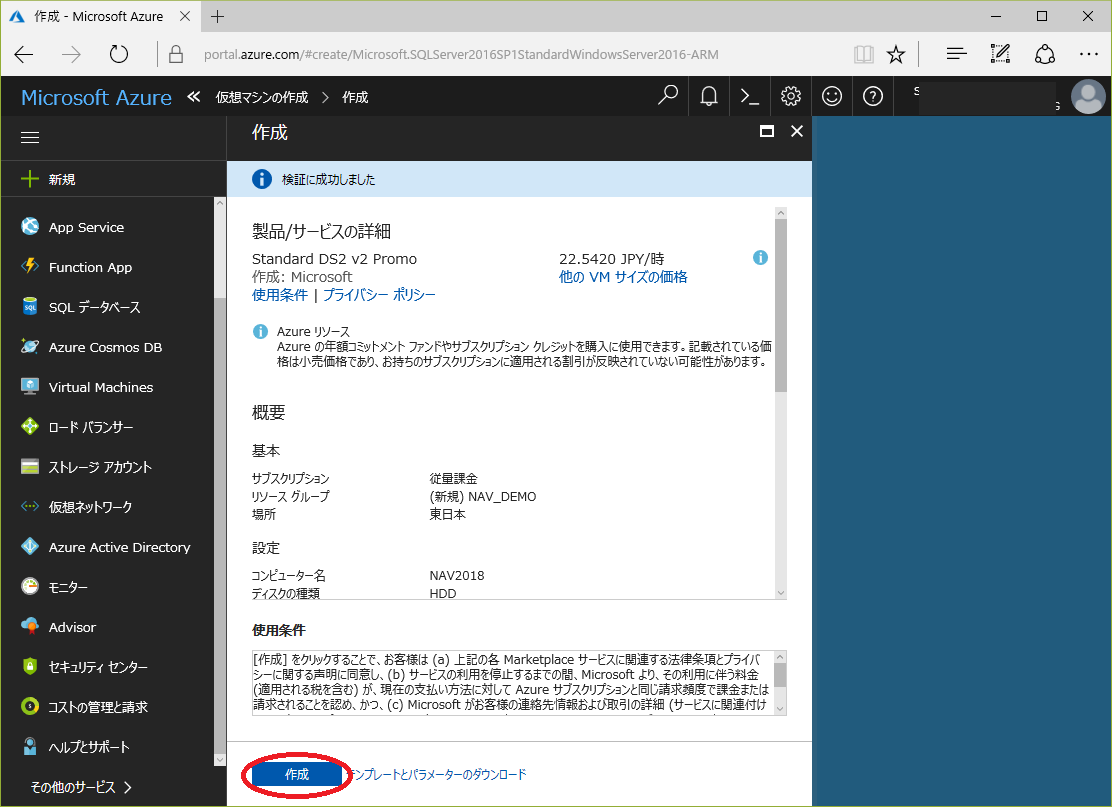1112x807 pixels.
Task: Click Microsoft Azure logo text
Action: [96, 97]
